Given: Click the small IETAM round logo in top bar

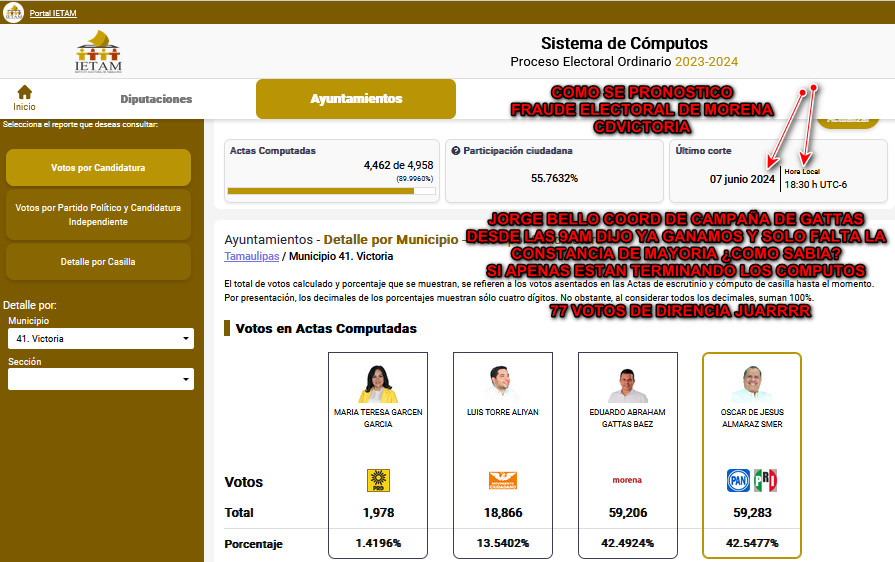Looking at the screenshot, I should tap(13, 12).
